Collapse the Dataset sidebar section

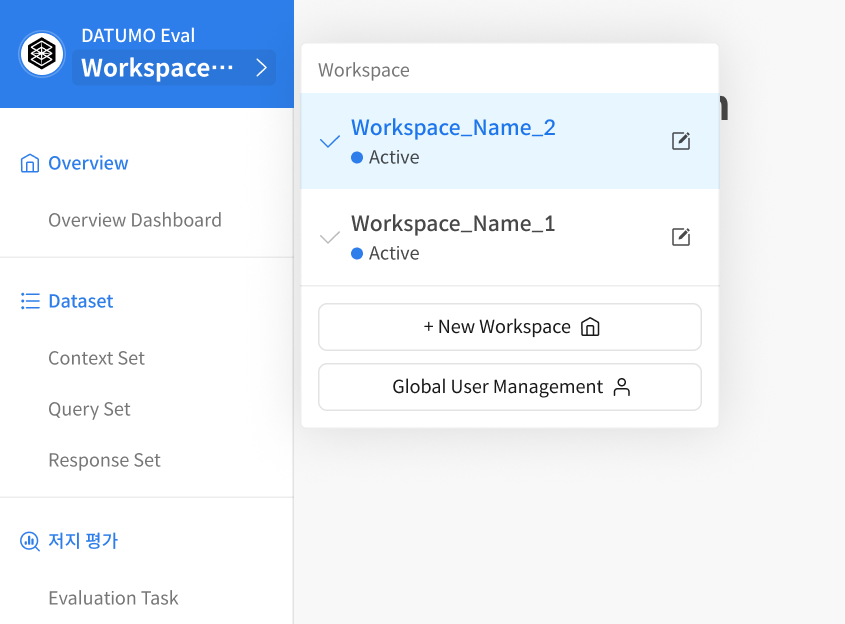coord(80,301)
